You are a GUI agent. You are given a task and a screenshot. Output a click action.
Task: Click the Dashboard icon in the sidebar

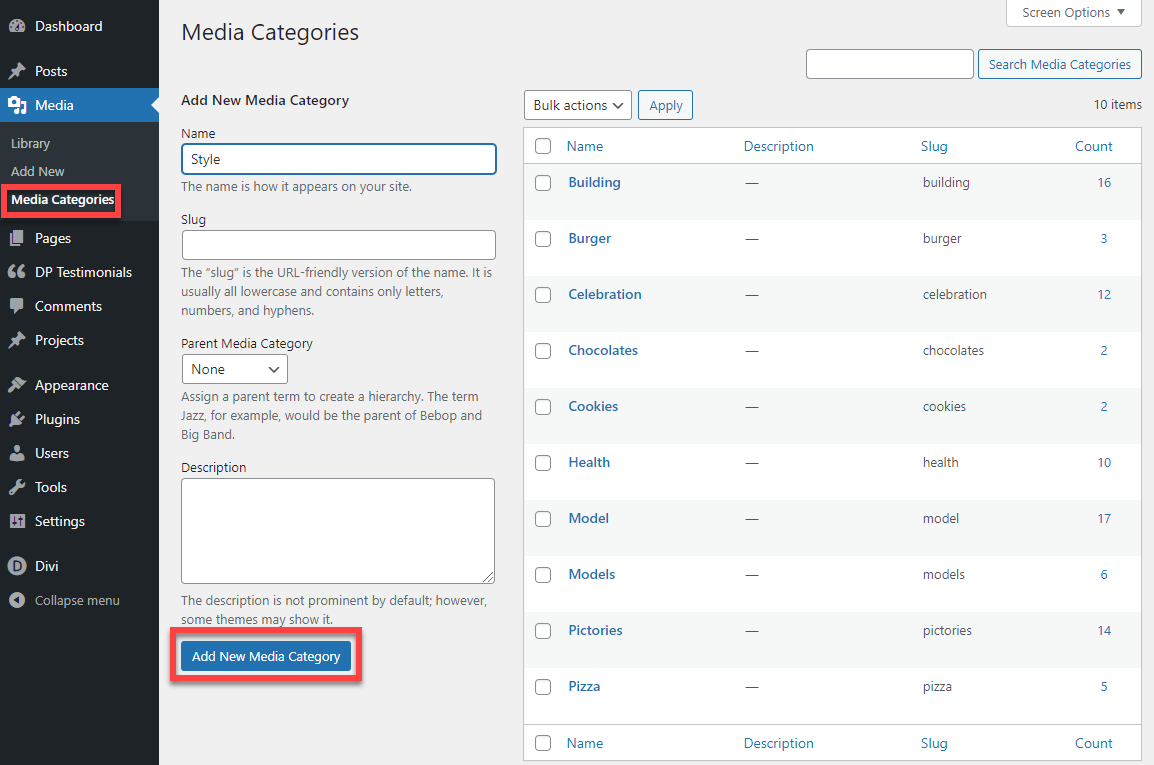point(17,26)
